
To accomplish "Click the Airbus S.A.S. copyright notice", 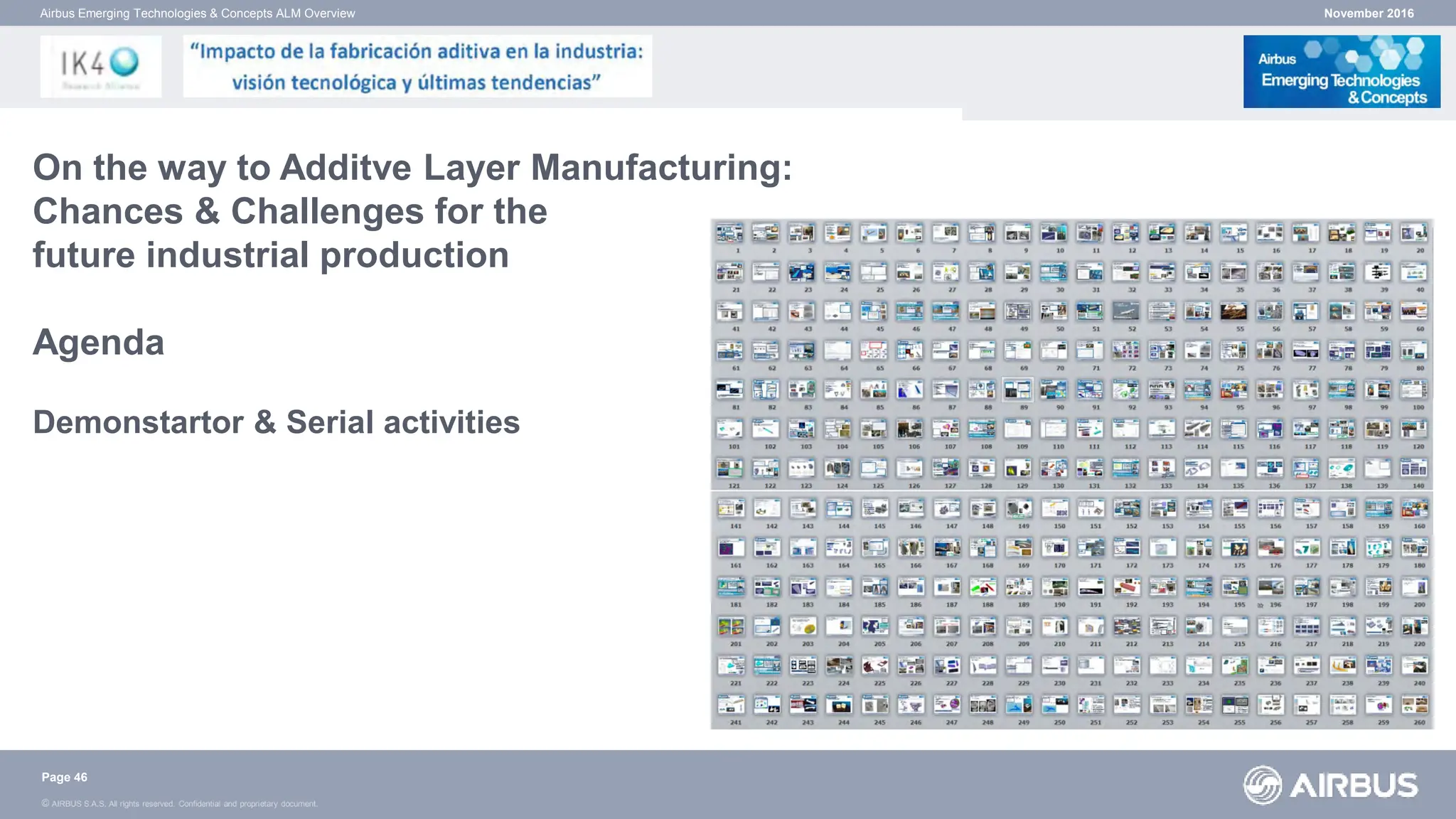I will pyautogui.click(x=180, y=804).
